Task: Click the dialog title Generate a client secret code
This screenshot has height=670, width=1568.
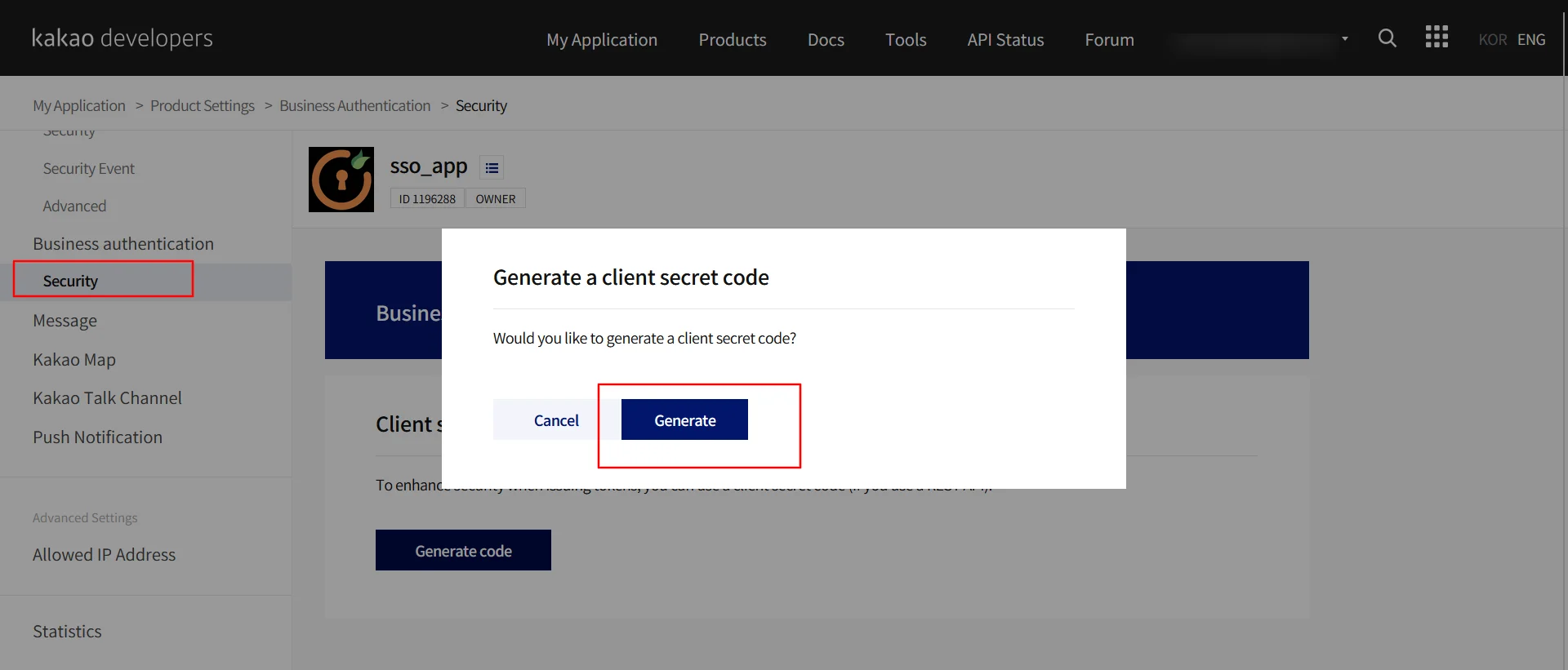Action: (631, 277)
